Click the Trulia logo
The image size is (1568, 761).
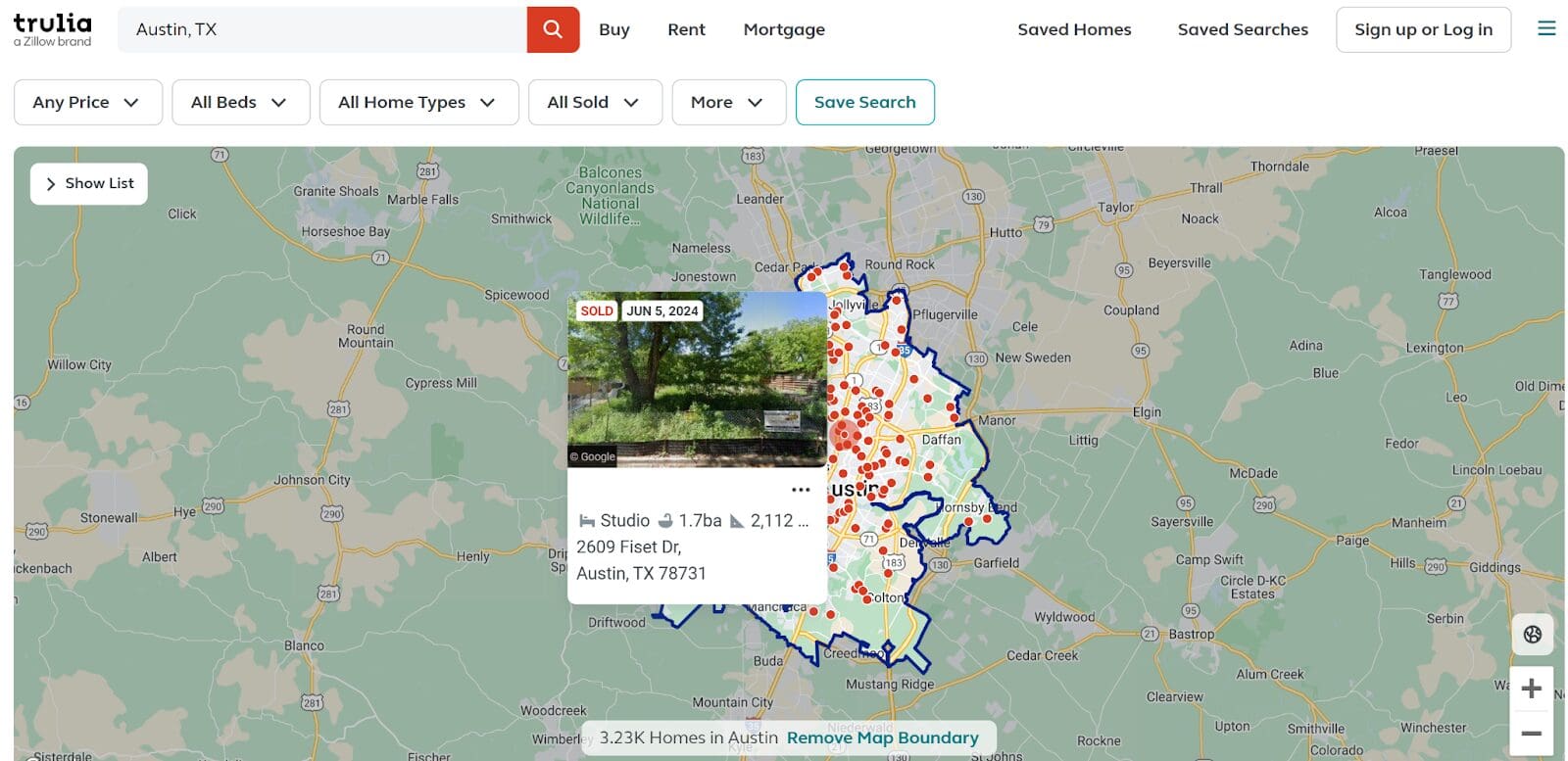click(52, 29)
